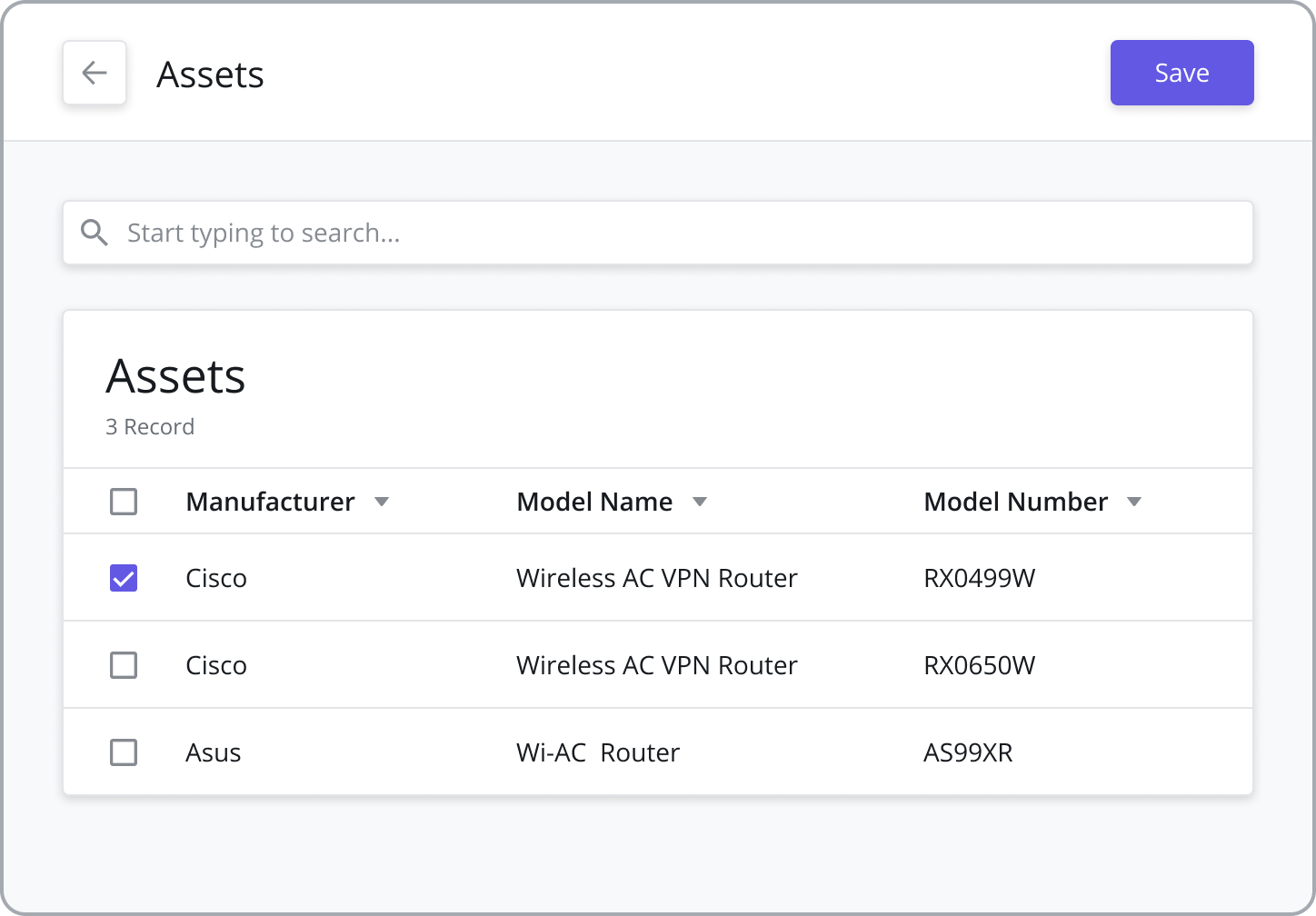This screenshot has height=916, width=1316.
Task: Click the Manufacturer column header label
Action: [270, 502]
